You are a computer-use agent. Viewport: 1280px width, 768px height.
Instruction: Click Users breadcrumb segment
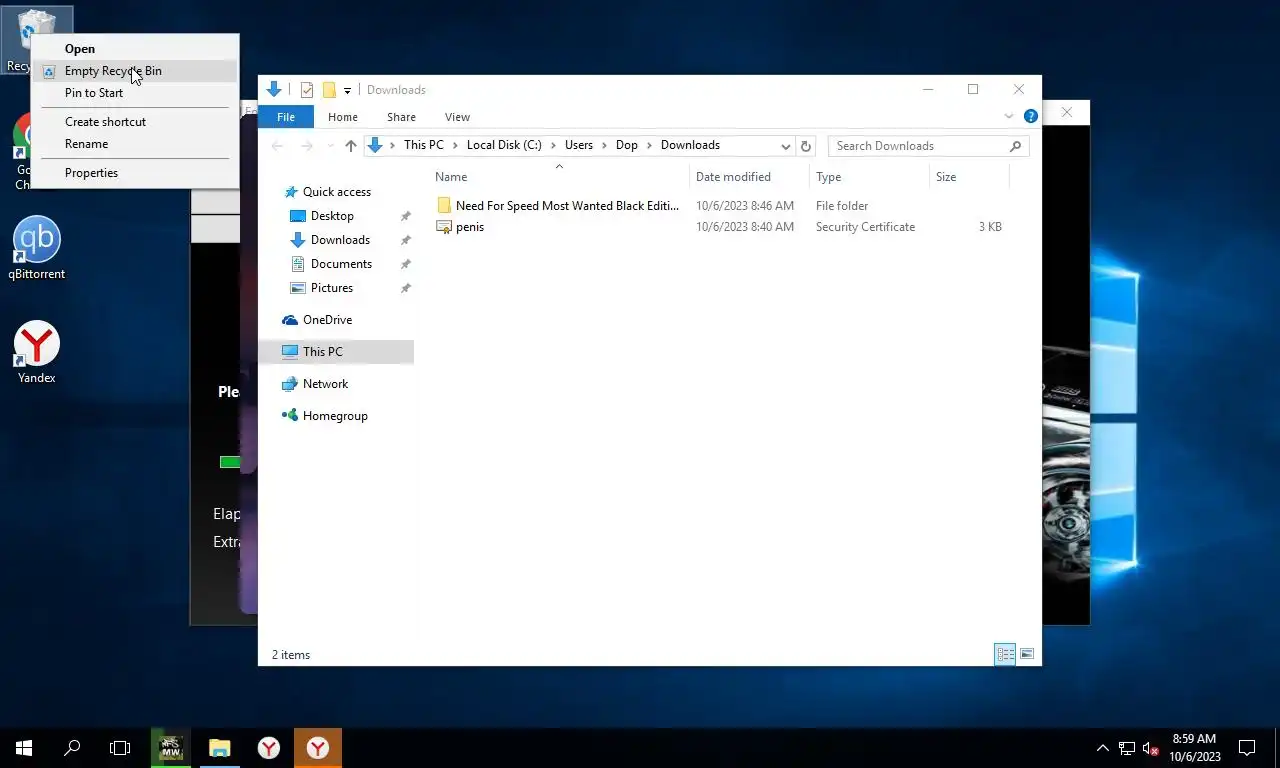(579, 145)
